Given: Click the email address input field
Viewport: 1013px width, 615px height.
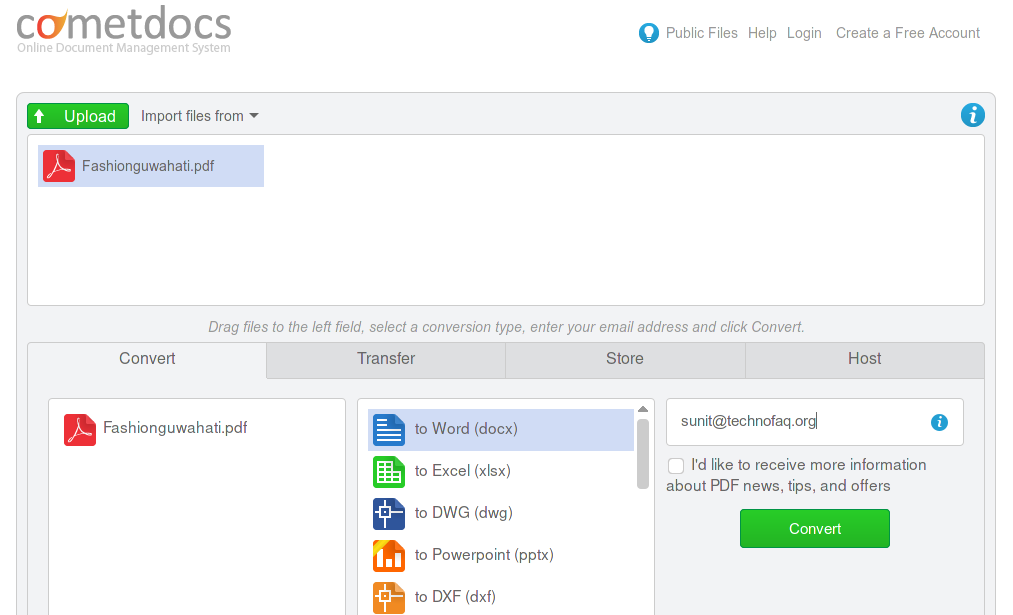Looking at the screenshot, I should coord(815,422).
